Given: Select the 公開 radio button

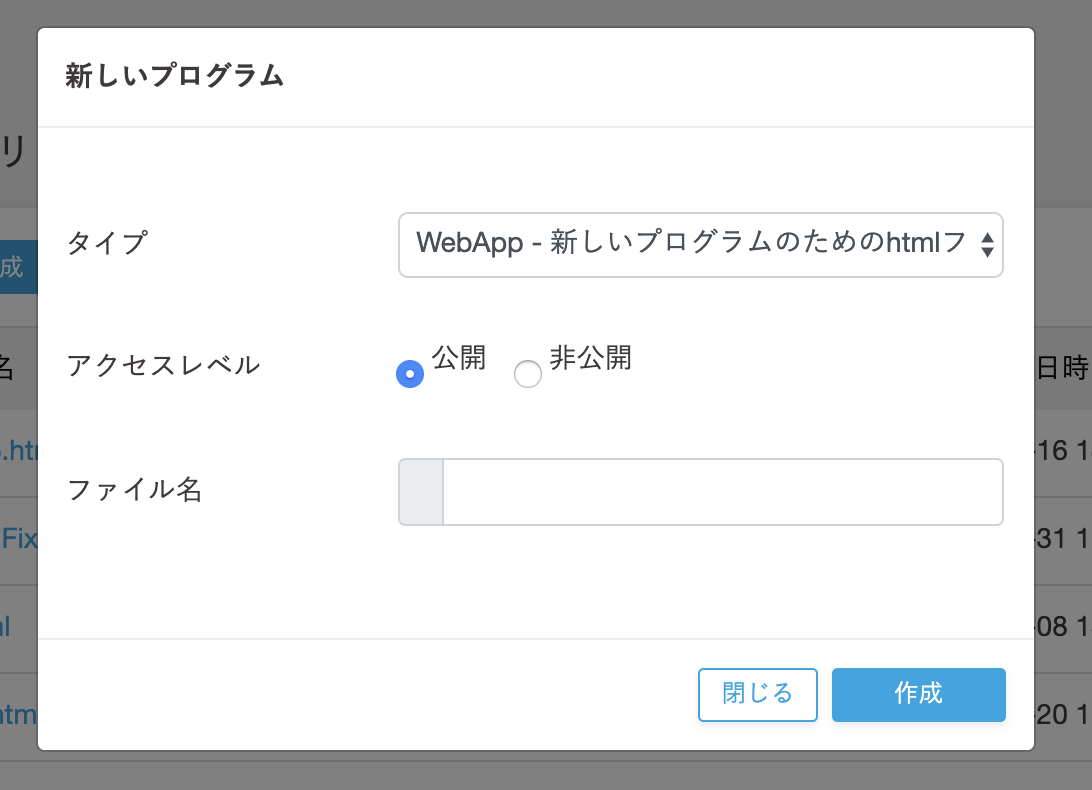Looking at the screenshot, I should coord(410,373).
